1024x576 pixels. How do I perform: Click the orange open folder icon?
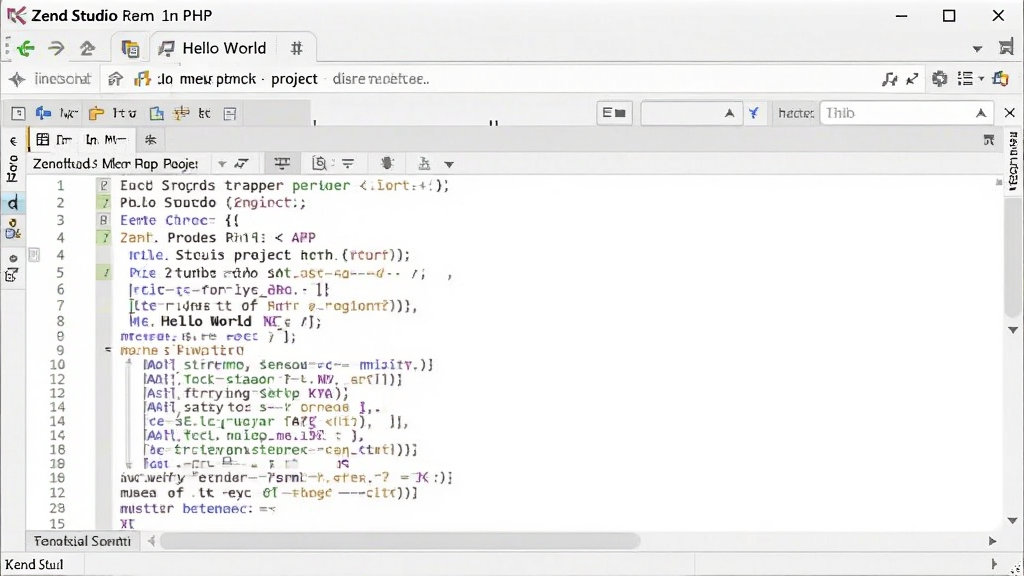click(x=96, y=114)
